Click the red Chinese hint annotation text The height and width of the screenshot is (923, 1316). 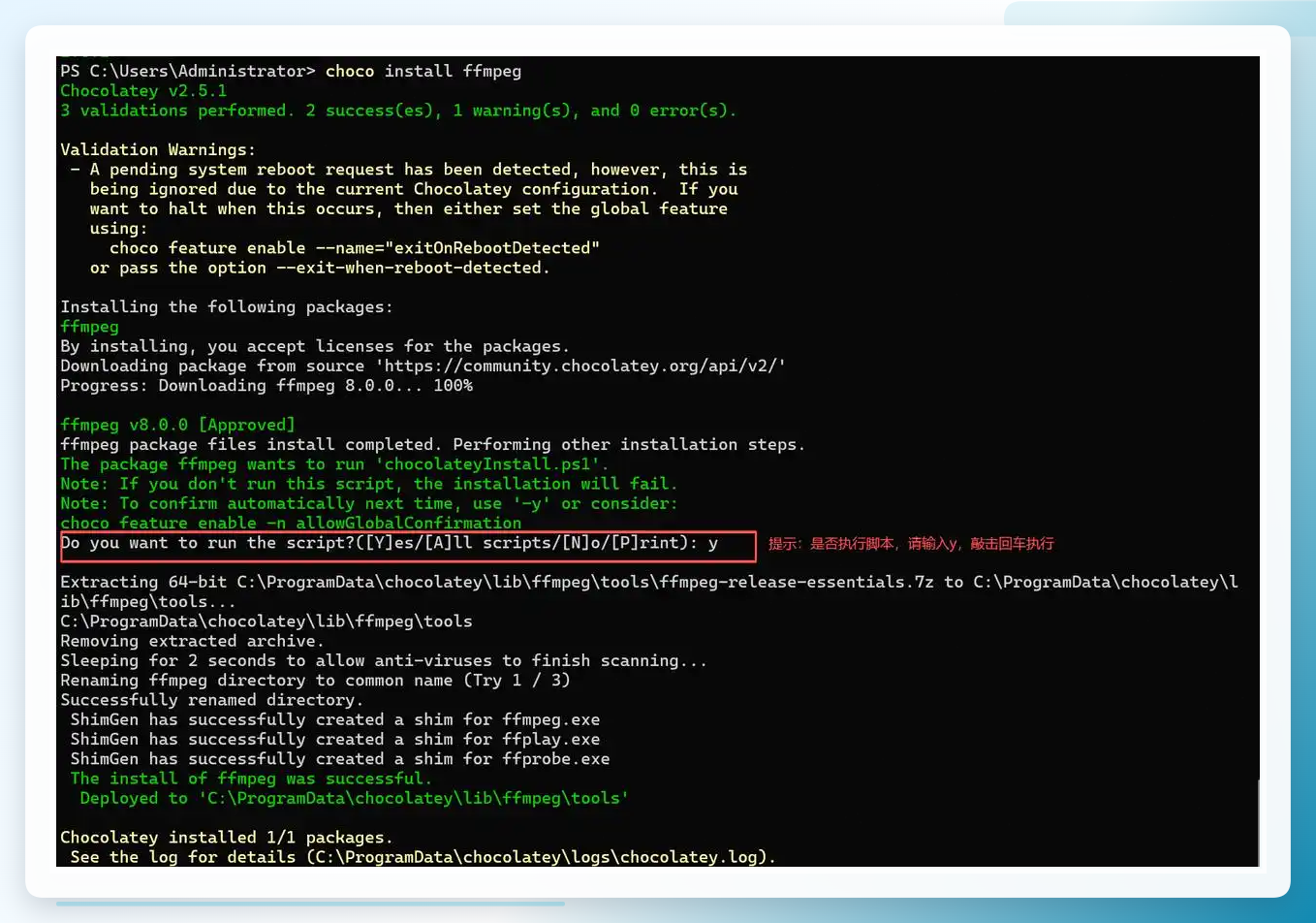pos(911,544)
